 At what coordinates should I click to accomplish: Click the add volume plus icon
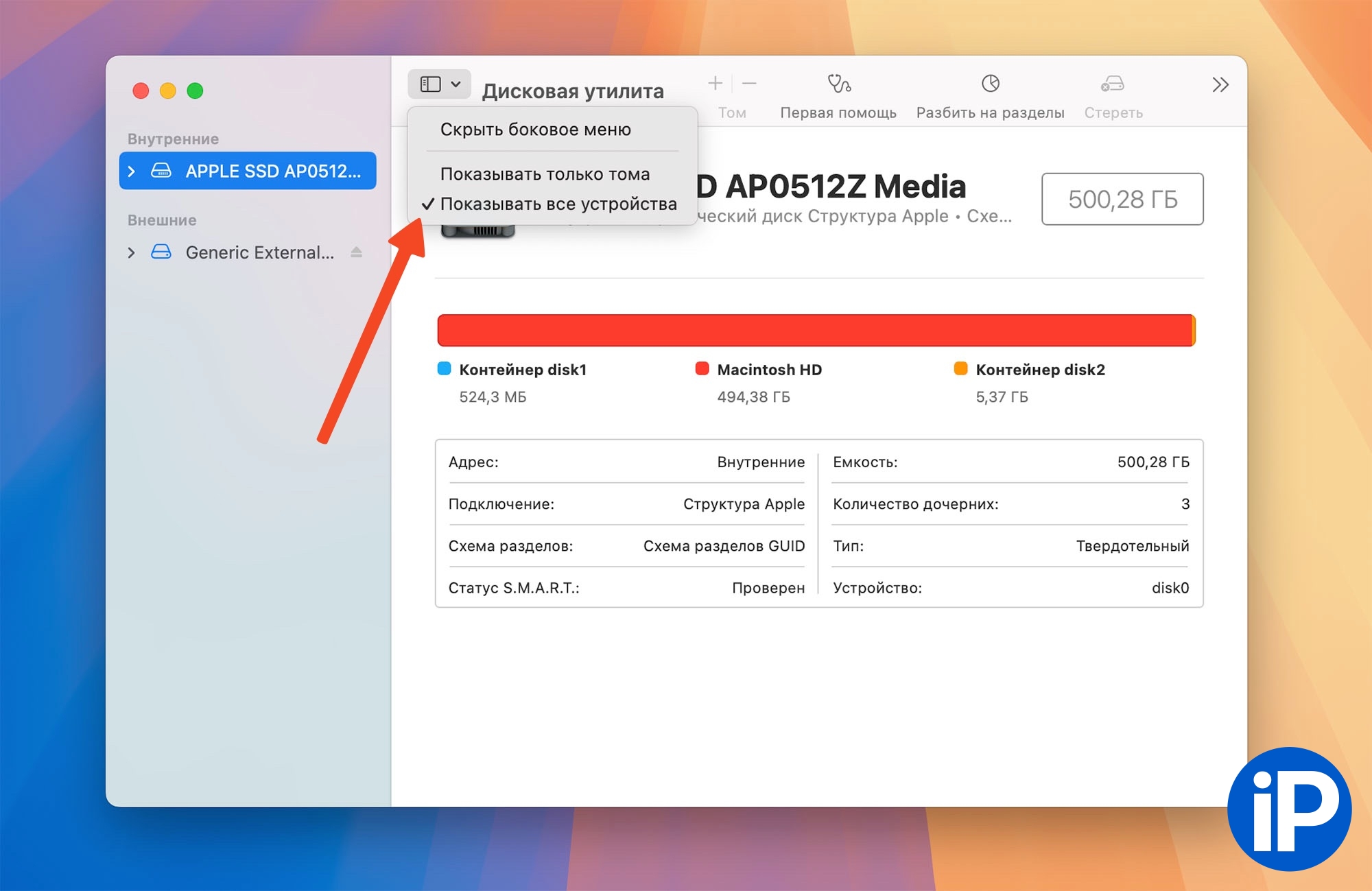click(715, 84)
